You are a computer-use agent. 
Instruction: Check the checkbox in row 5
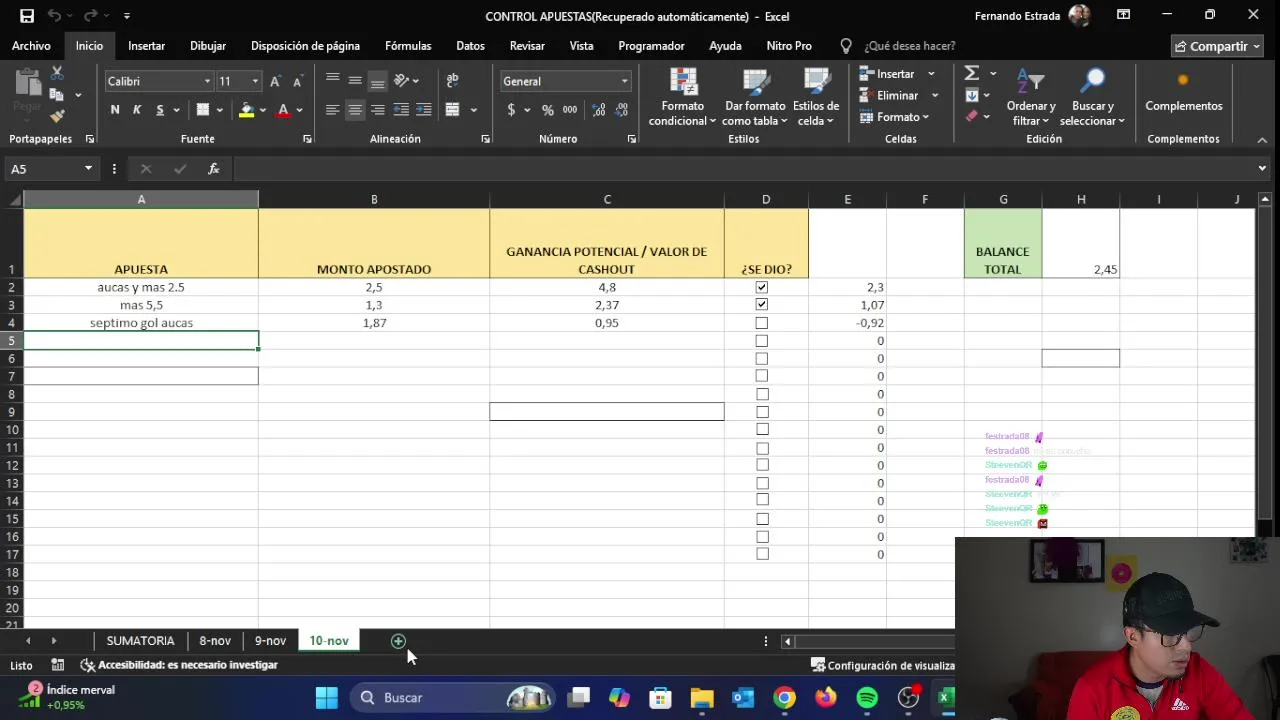[x=762, y=341]
